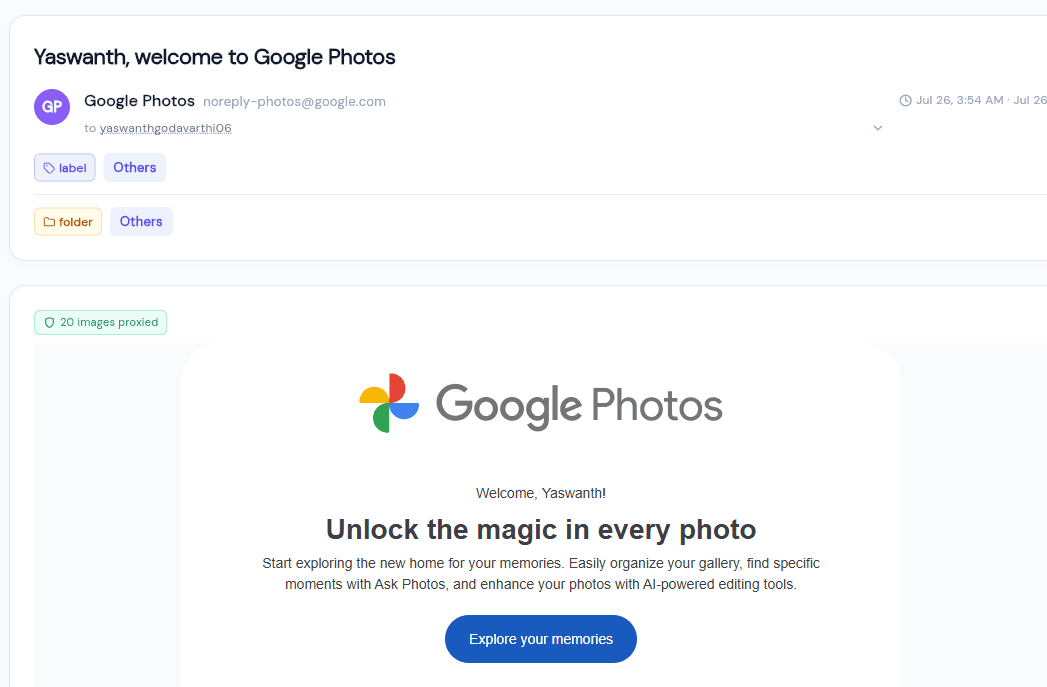
Task: Click the Google Photos wordmark in email body
Action: (x=579, y=405)
